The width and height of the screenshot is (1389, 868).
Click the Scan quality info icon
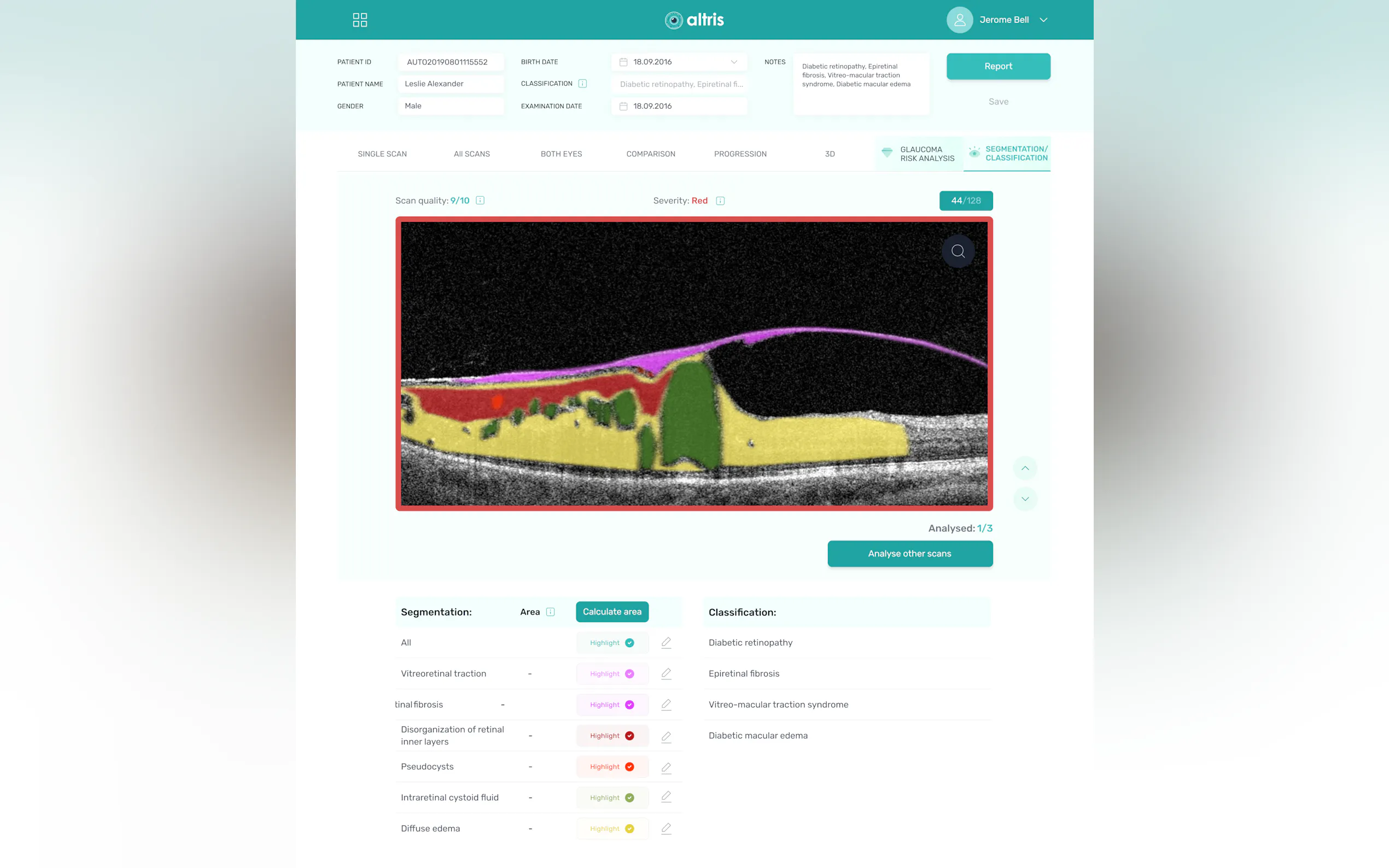(480, 201)
